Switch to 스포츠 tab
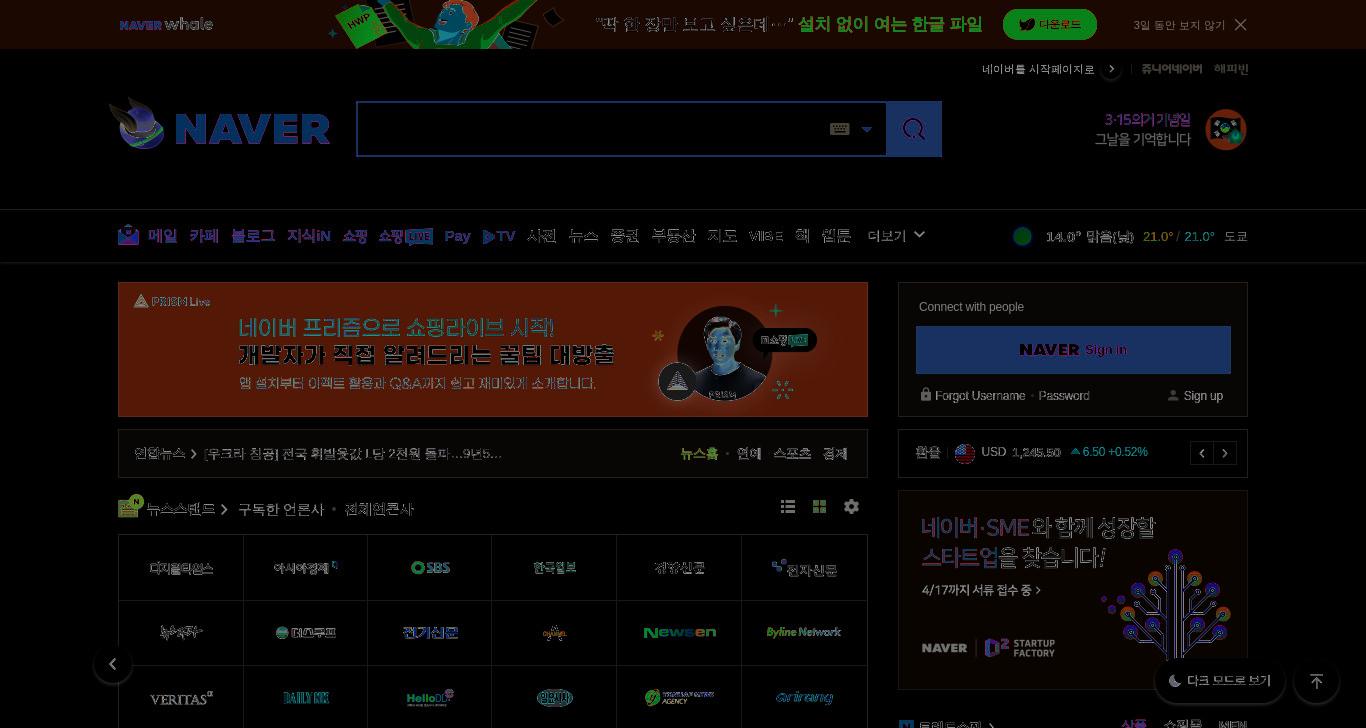This screenshot has width=1366, height=728. tap(792, 454)
